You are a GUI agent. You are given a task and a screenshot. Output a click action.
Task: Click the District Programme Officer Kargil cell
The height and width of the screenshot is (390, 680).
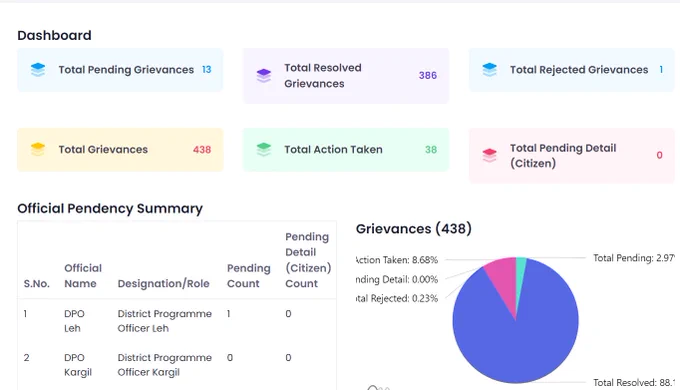click(164, 365)
